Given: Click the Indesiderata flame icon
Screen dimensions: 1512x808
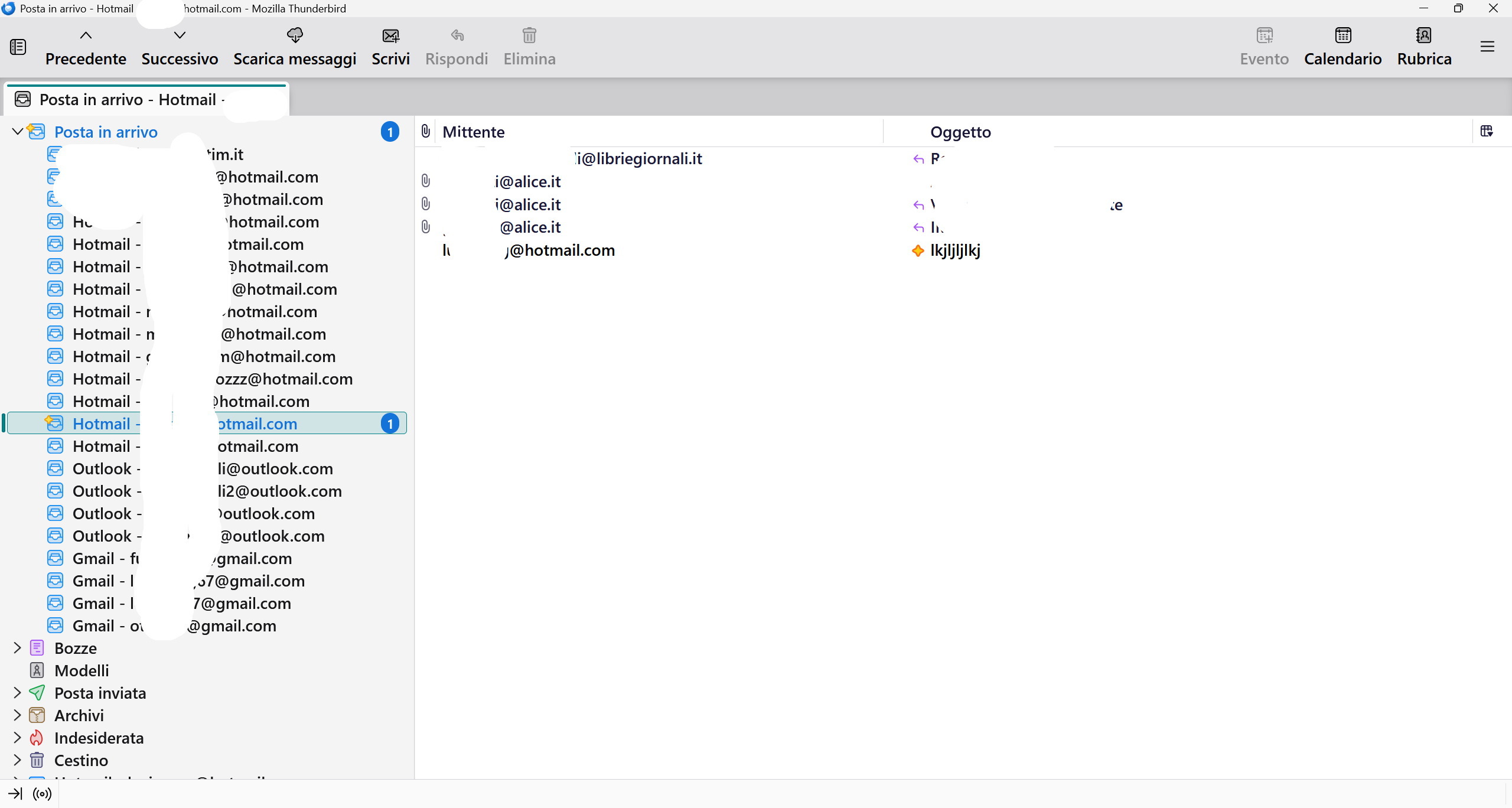Looking at the screenshot, I should 37,738.
